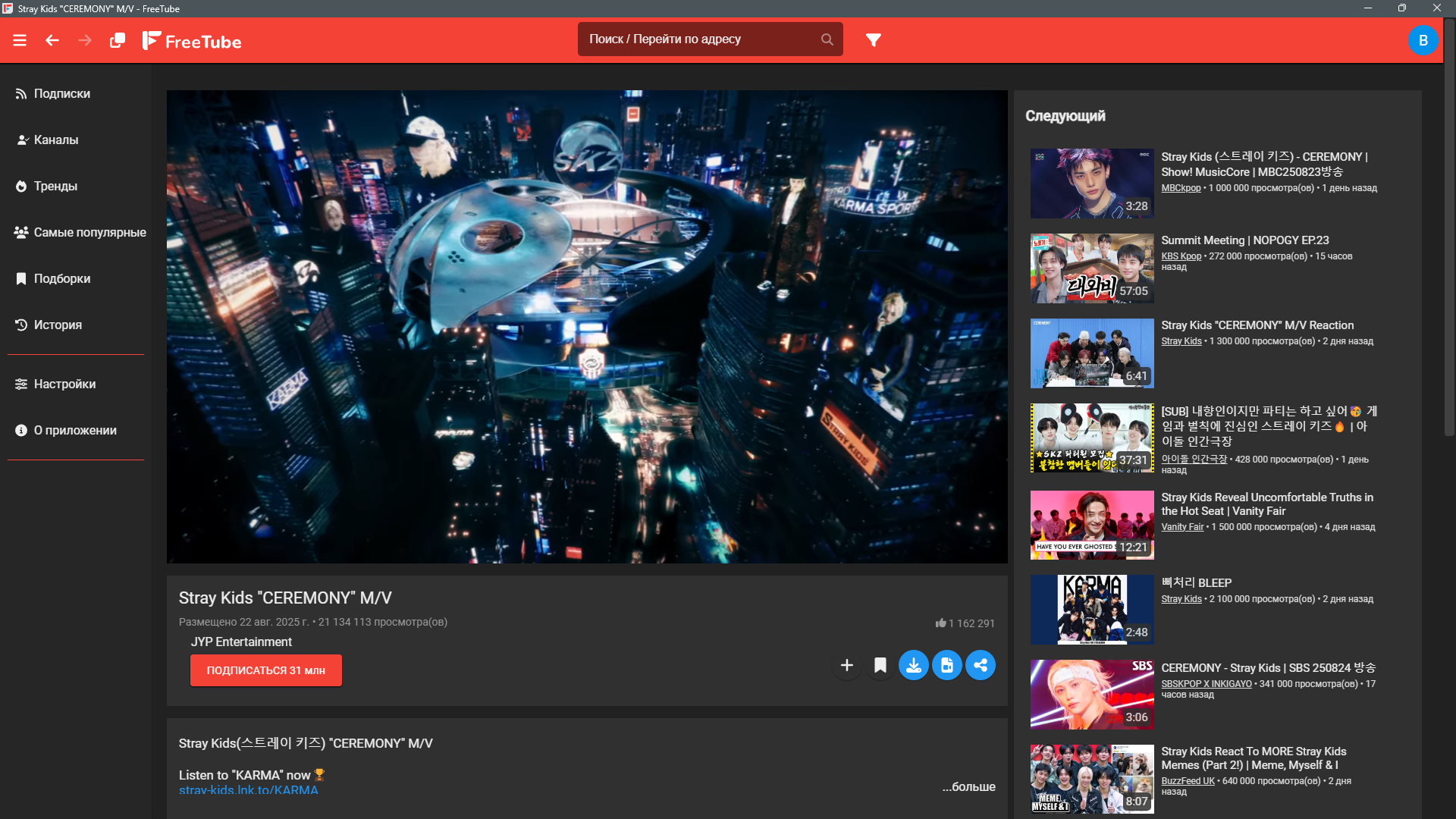This screenshot has height=819, width=1456.
Task: Open the formats file icon
Action: point(947,665)
